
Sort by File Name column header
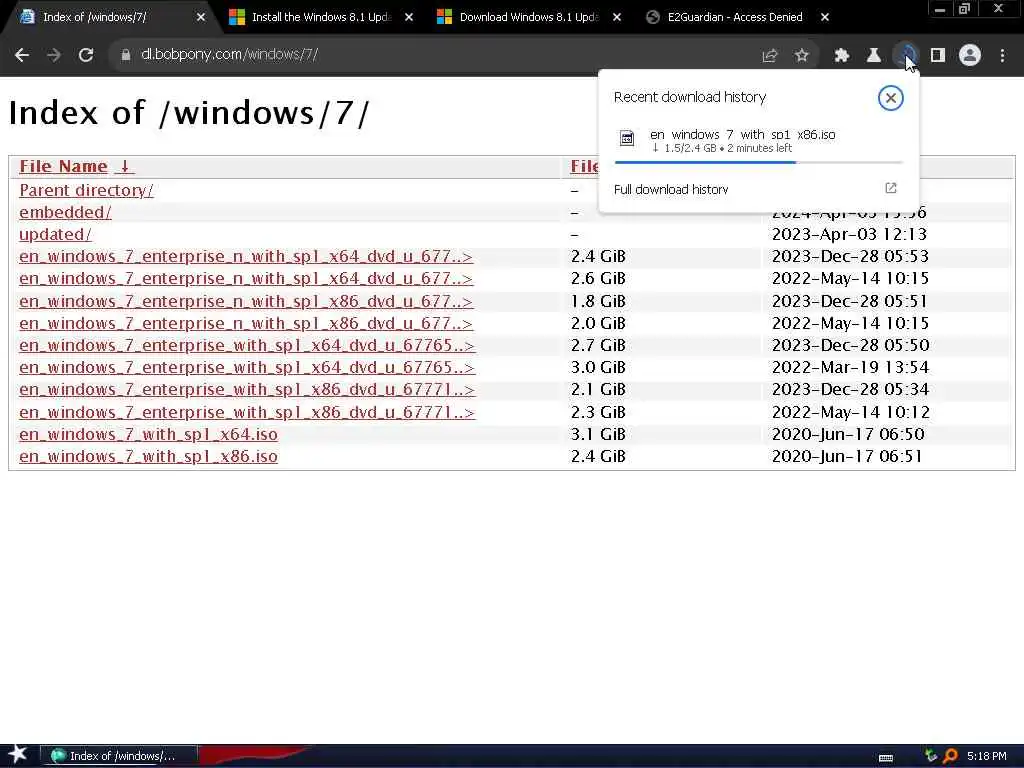coord(63,167)
